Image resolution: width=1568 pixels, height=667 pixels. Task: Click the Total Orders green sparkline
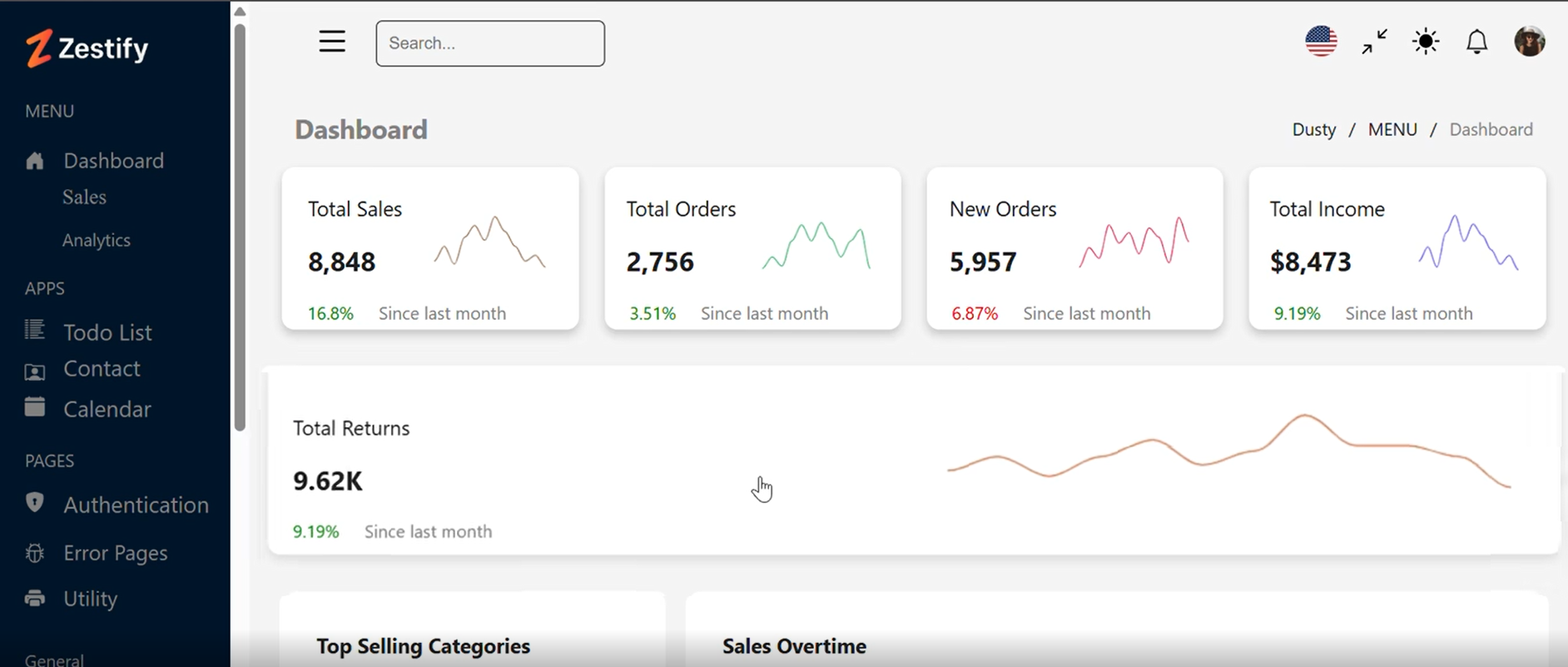816,246
